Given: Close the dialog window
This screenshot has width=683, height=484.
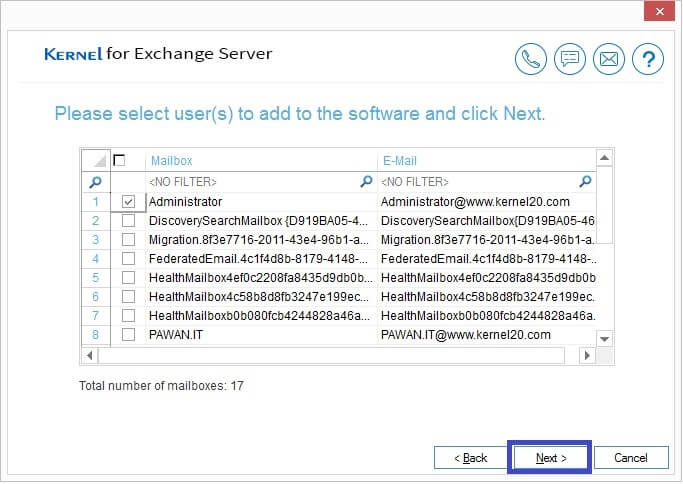Looking at the screenshot, I should coord(659,11).
